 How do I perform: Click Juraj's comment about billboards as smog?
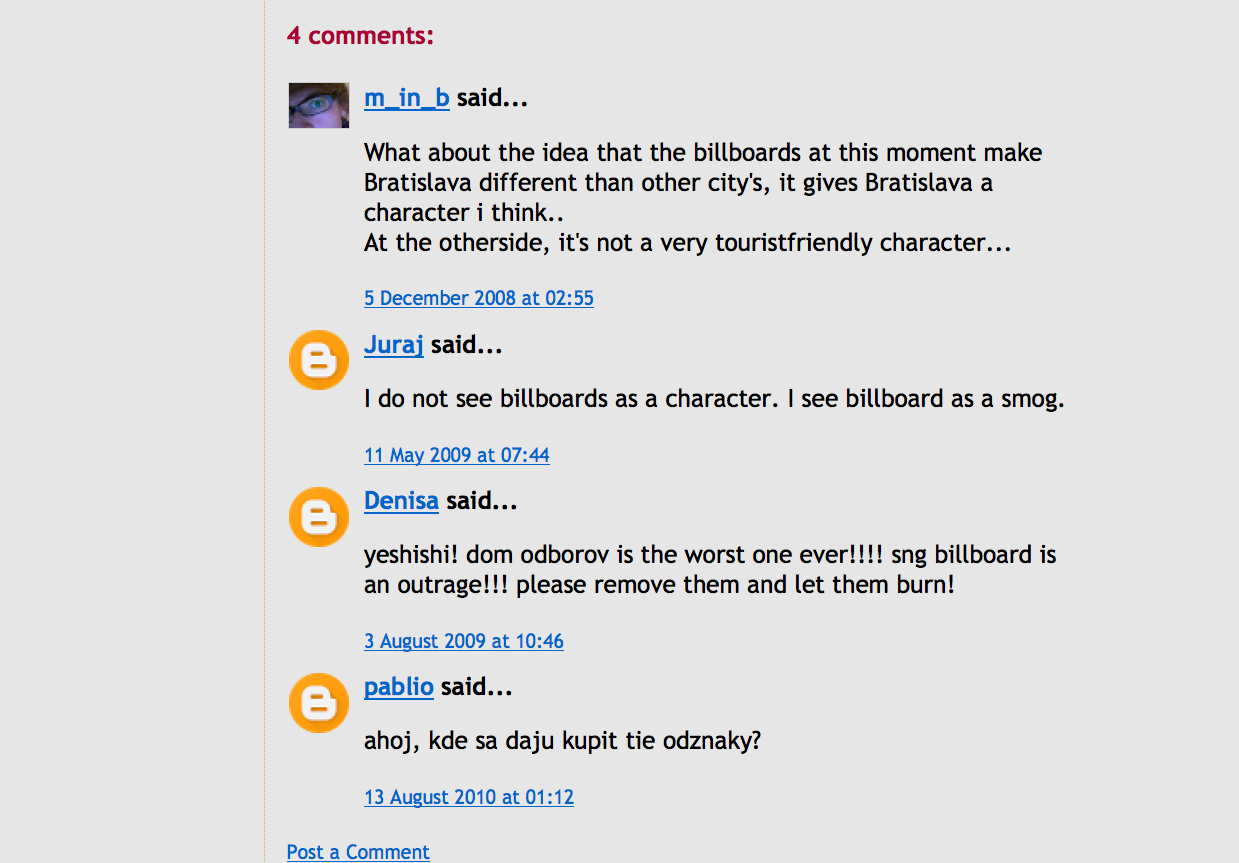pyautogui.click(x=713, y=399)
